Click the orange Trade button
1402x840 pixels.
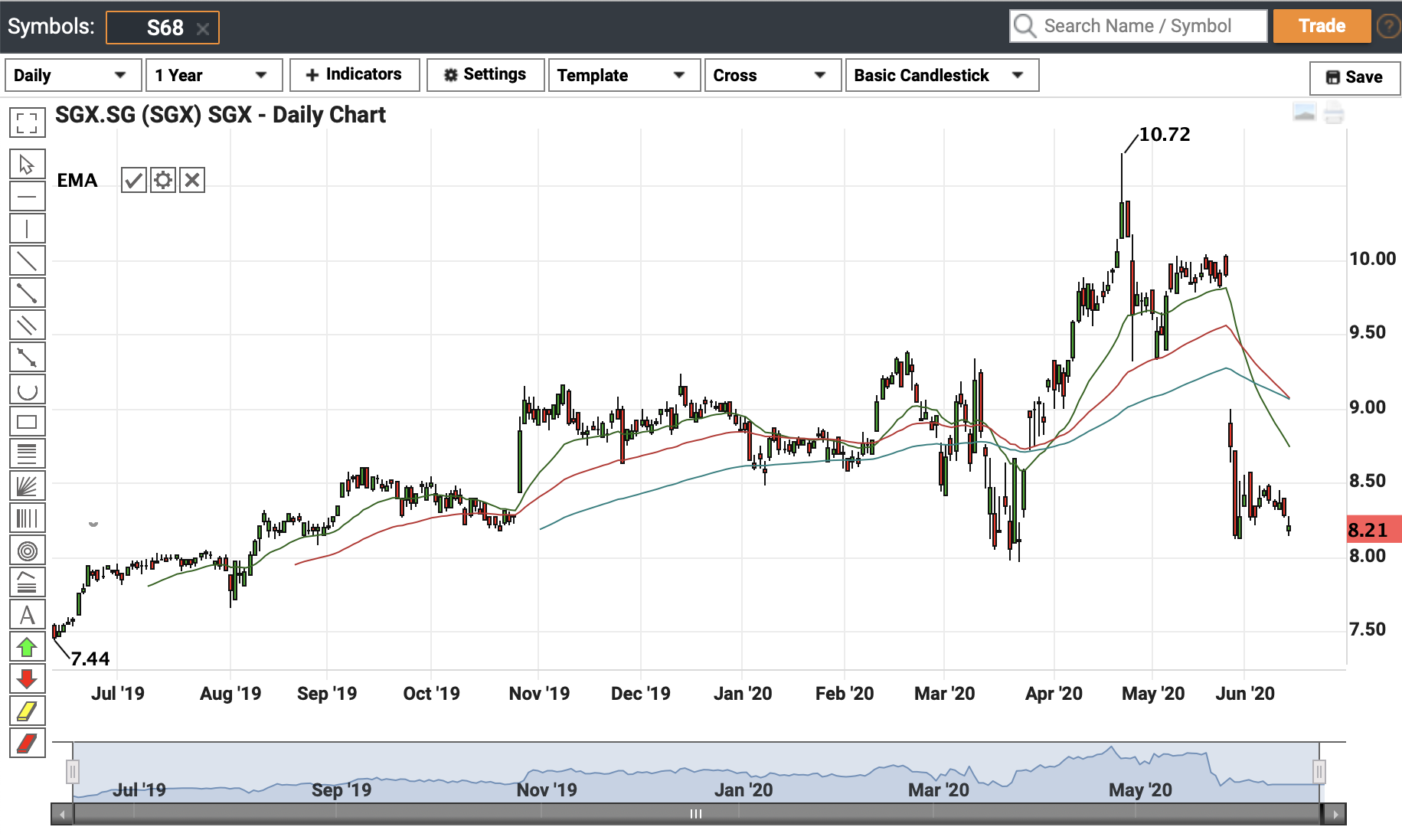(x=1322, y=26)
